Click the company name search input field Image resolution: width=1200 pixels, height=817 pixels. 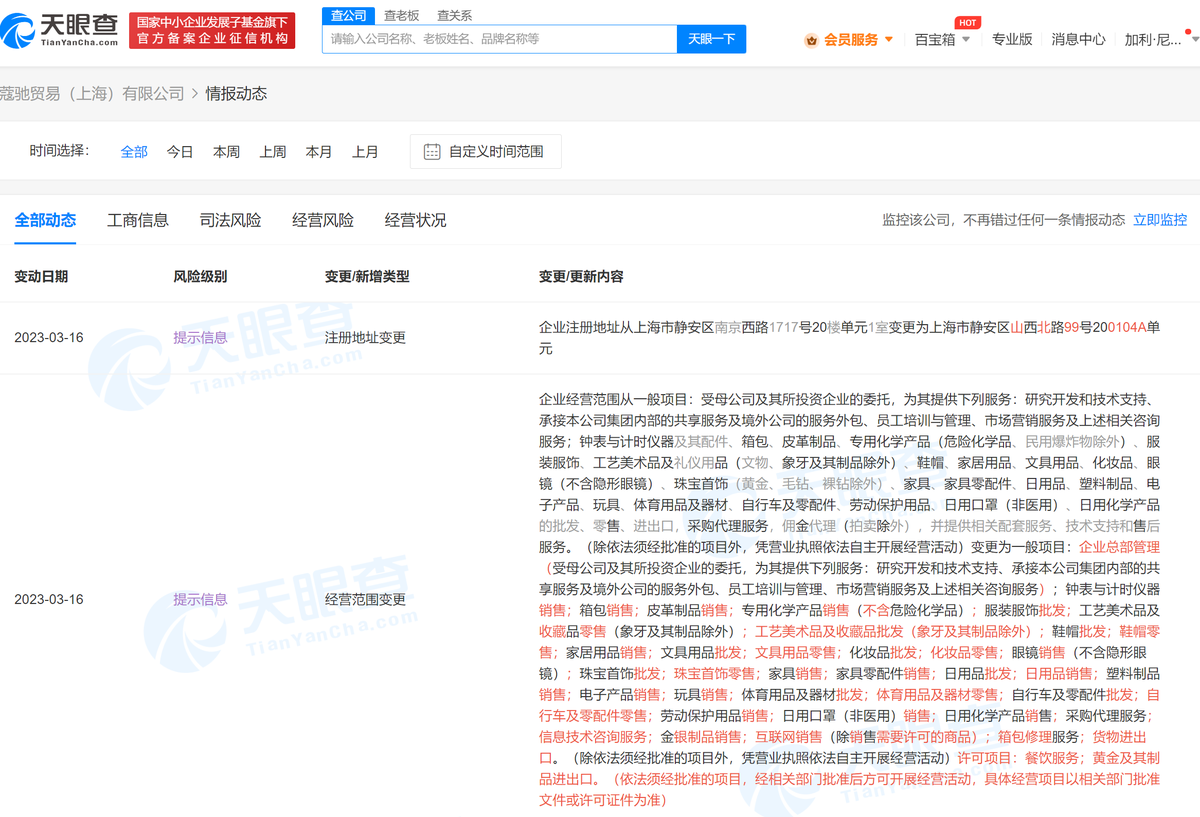point(500,39)
